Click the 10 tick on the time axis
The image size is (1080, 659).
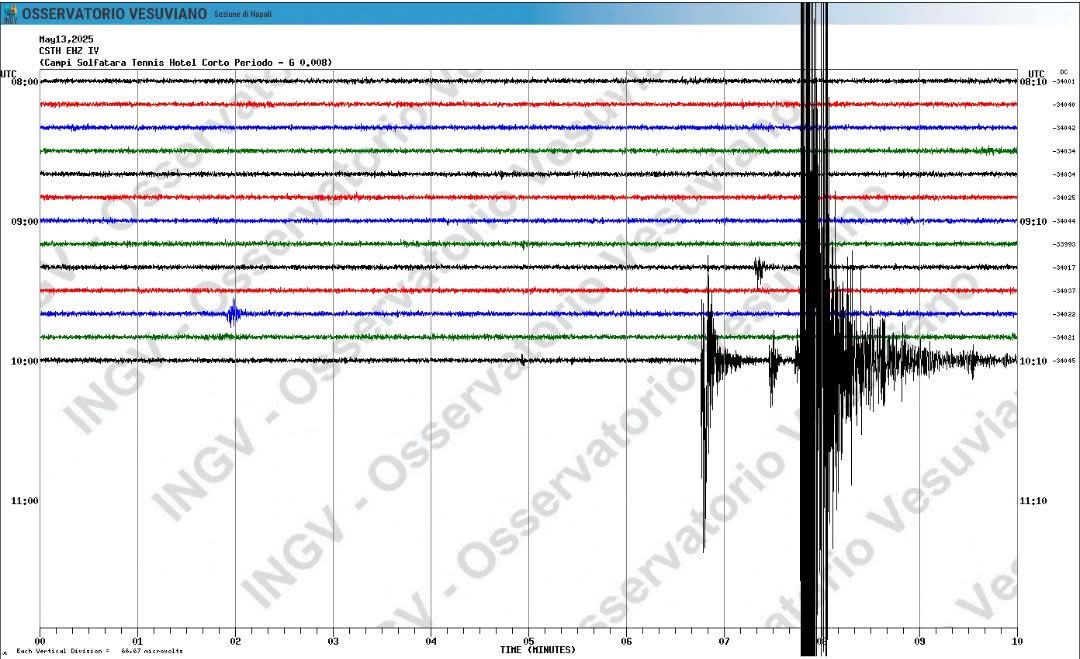1016,641
